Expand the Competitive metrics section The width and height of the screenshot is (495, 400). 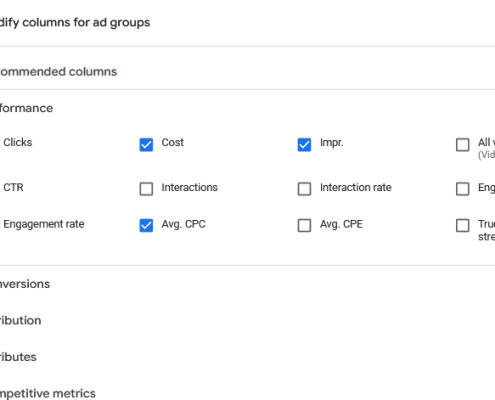48,393
